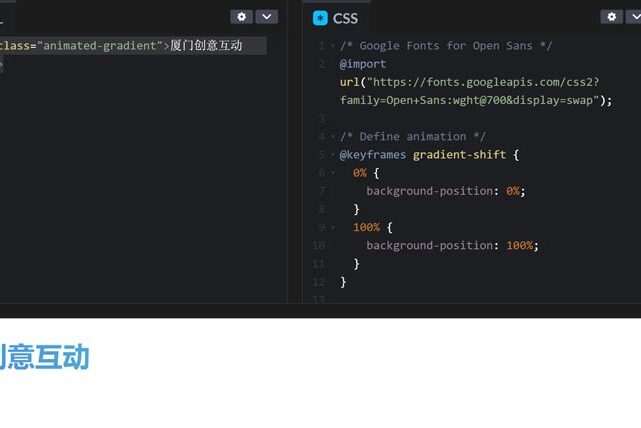Click the 100% background-position value
This screenshot has width=641, height=428.
519,246
